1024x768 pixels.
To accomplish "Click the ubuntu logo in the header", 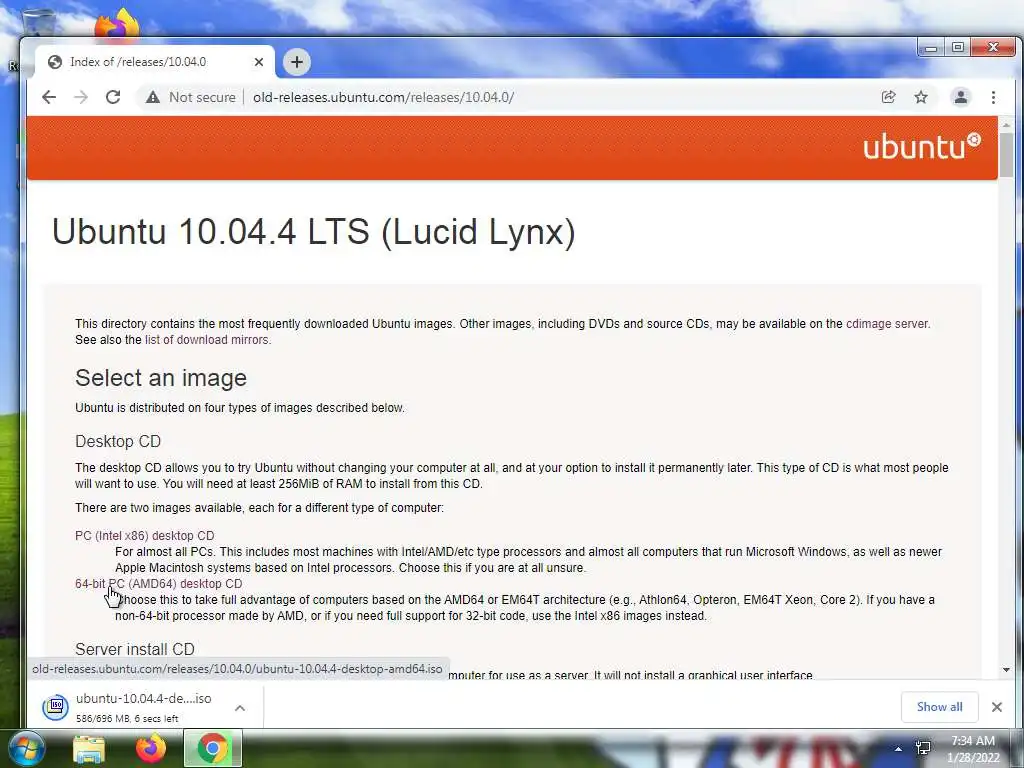I will tap(921, 147).
